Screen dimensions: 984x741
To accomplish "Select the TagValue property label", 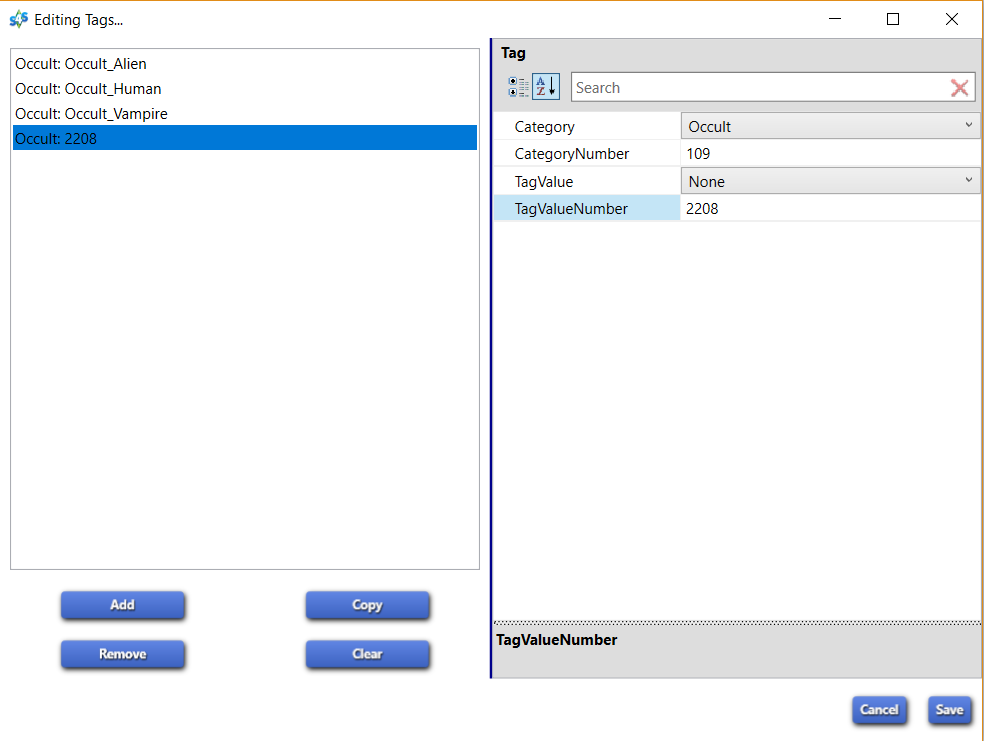I will click(x=587, y=181).
